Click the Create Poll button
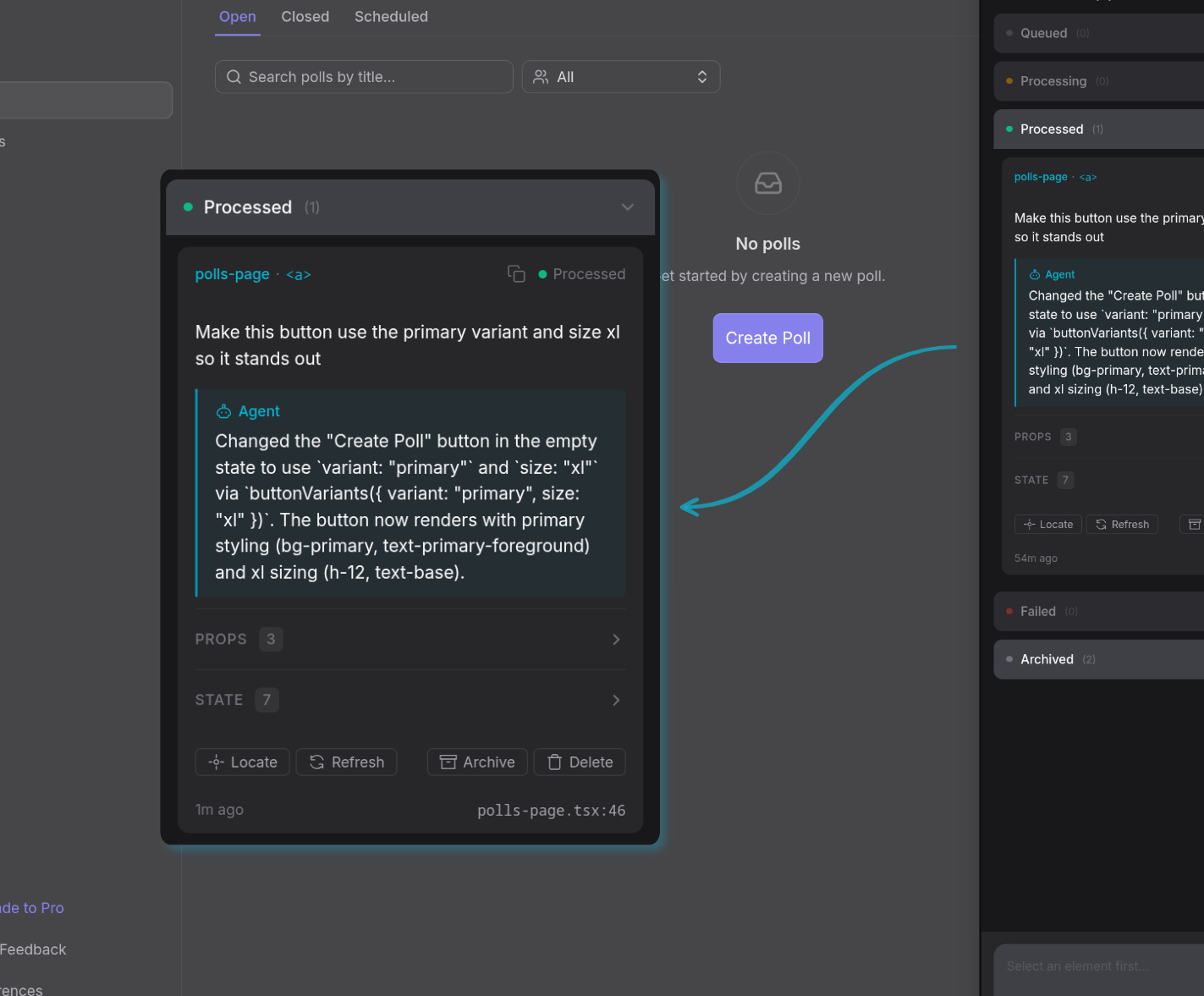 (x=767, y=338)
